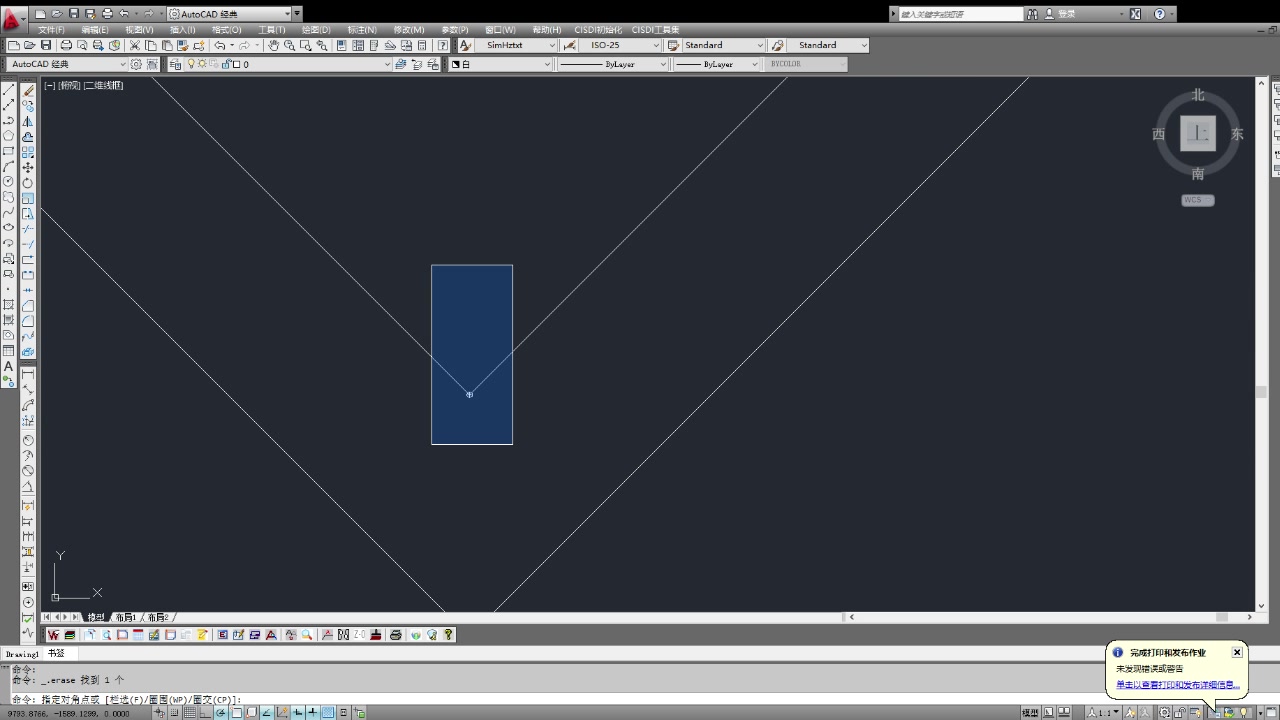Open the 修改(M) menu
The image size is (1280, 720).
point(408,30)
